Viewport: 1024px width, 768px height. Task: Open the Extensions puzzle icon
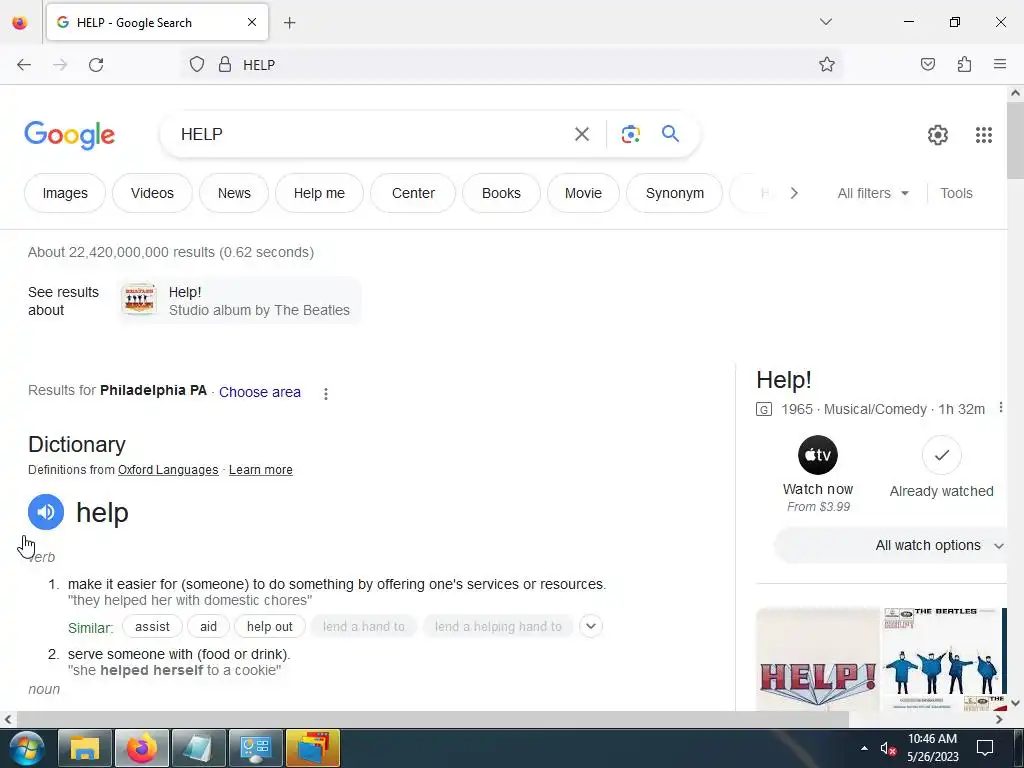pyautogui.click(x=964, y=64)
